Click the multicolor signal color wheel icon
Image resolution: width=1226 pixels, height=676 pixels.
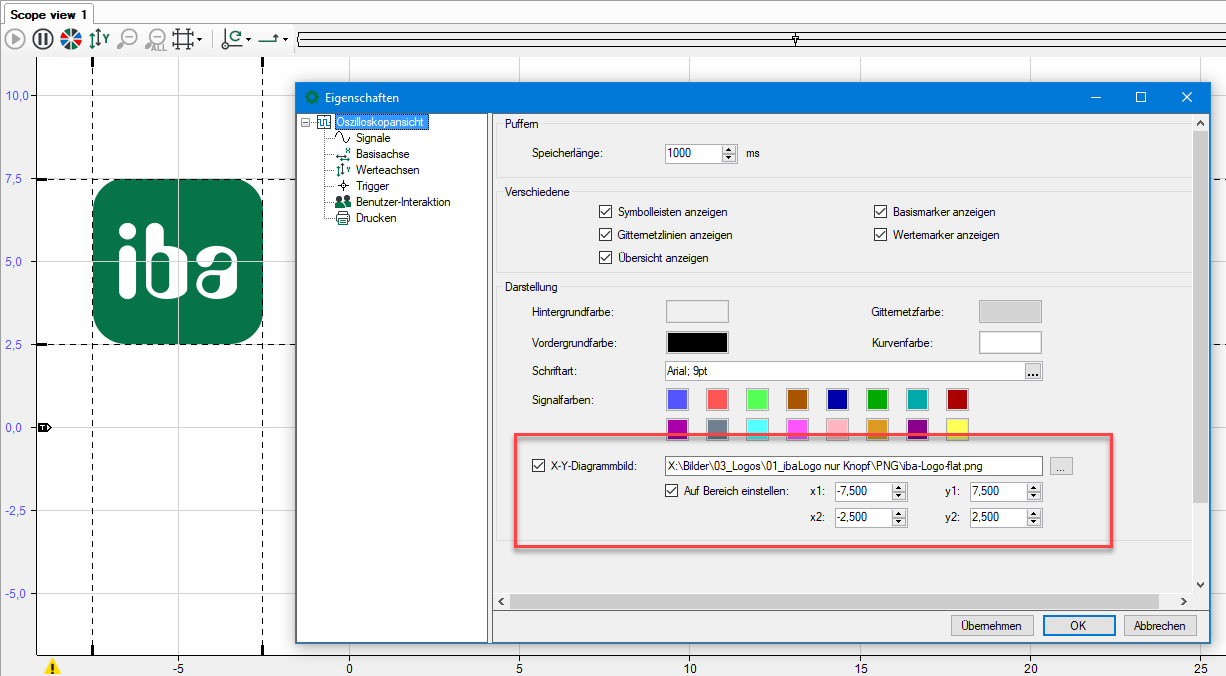point(70,39)
